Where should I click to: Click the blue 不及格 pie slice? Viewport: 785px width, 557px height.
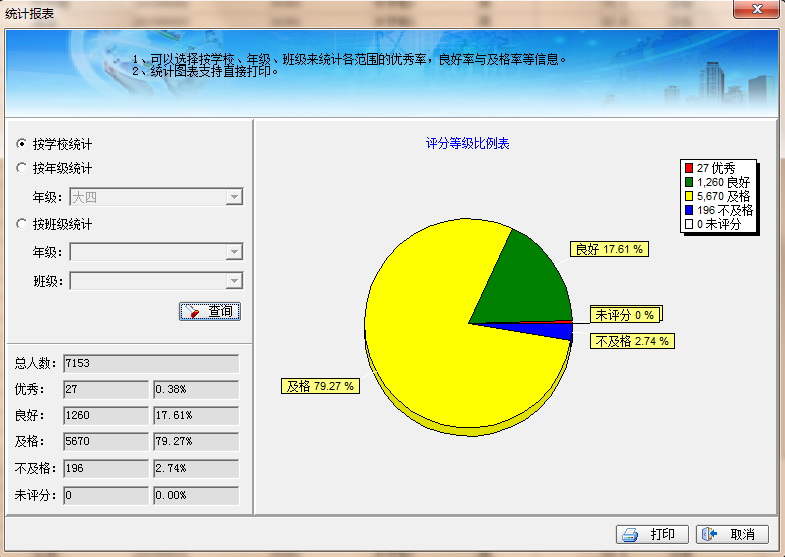point(551,331)
